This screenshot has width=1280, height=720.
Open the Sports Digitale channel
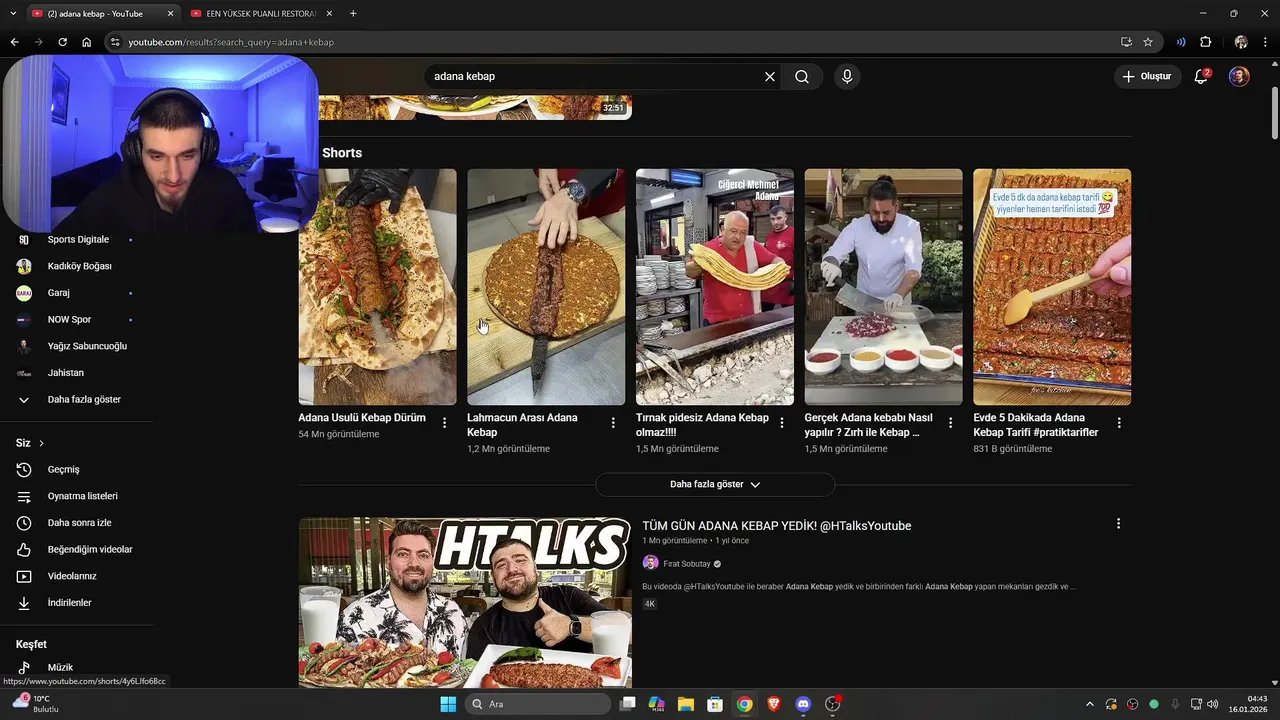77,240
